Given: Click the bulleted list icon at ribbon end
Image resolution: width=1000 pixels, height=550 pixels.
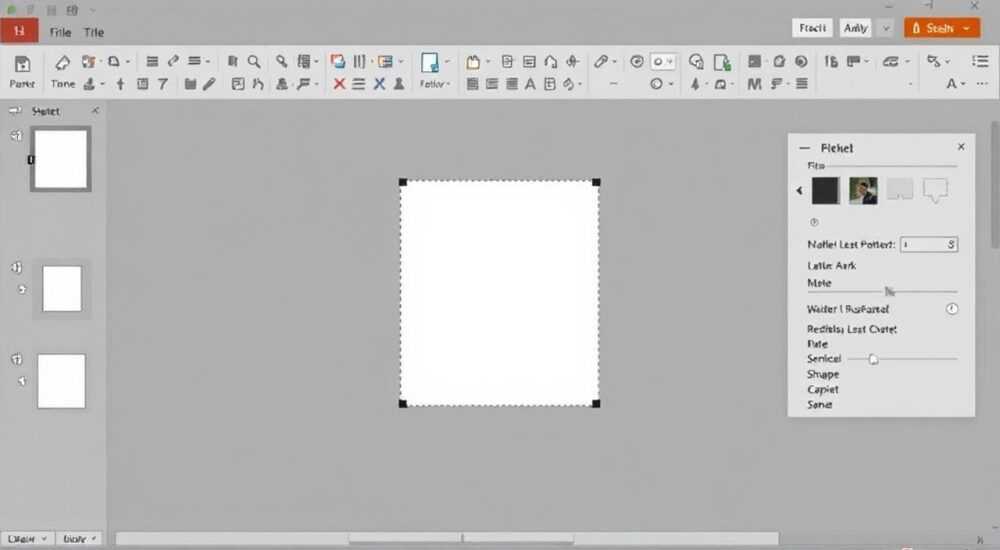Looking at the screenshot, I should (x=980, y=61).
